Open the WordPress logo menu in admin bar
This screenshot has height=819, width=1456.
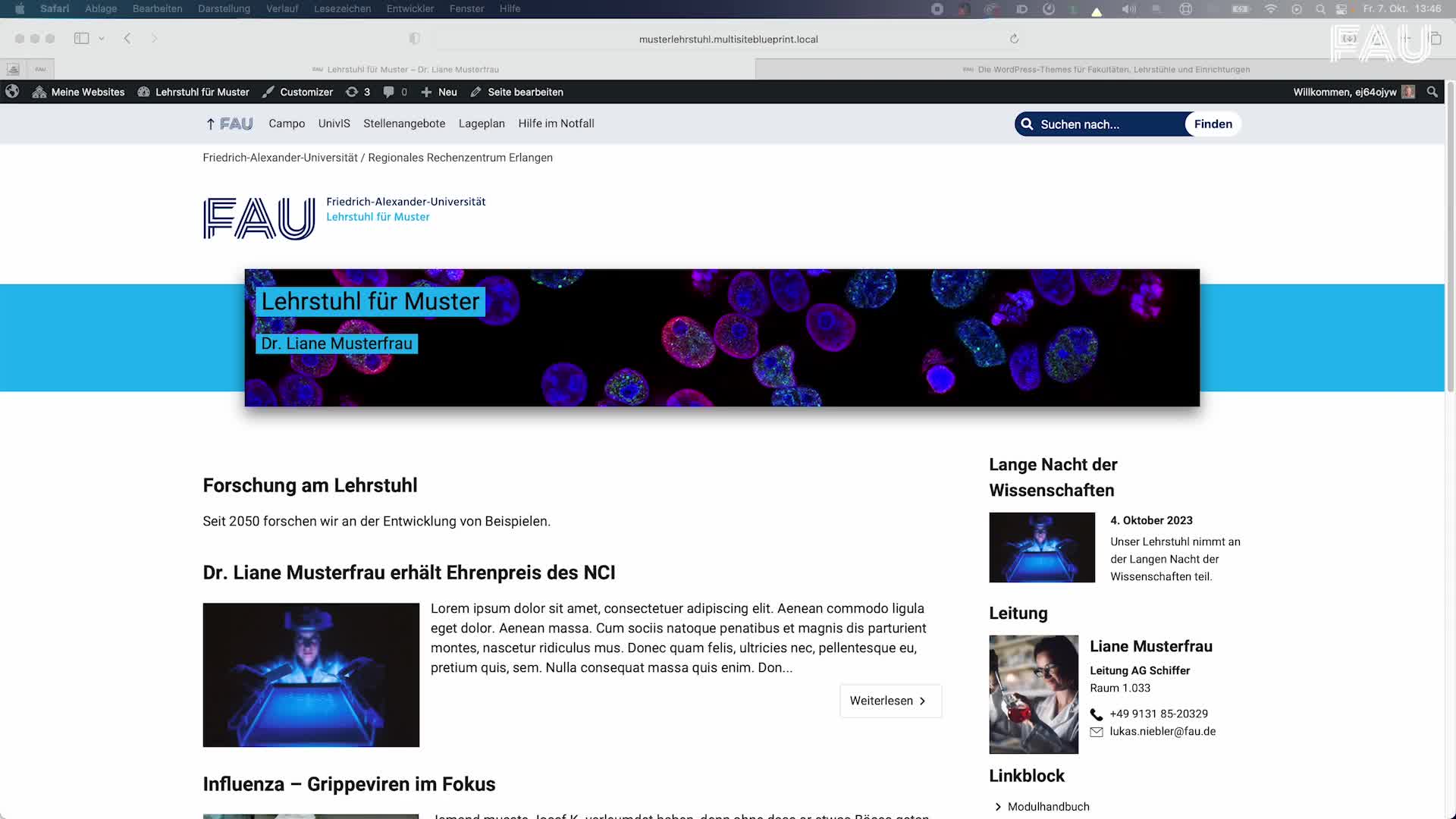pyautogui.click(x=11, y=92)
